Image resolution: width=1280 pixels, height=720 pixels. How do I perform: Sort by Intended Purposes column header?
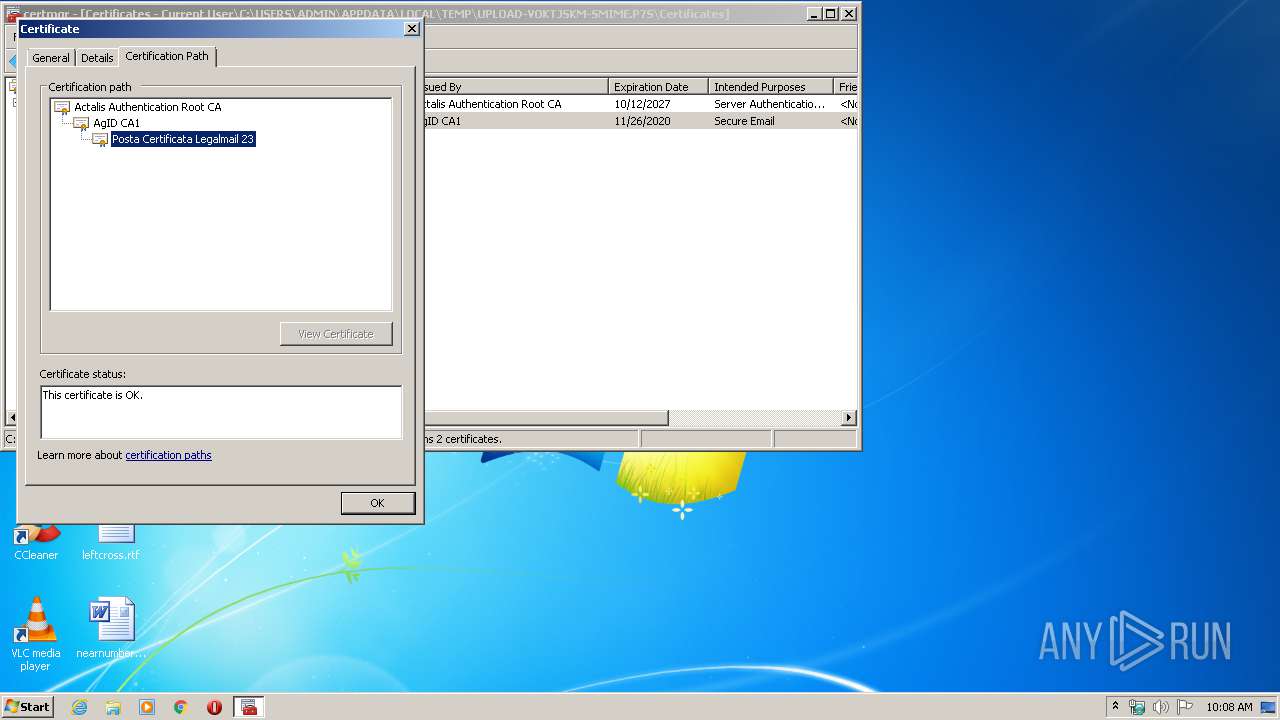point(770,87)
